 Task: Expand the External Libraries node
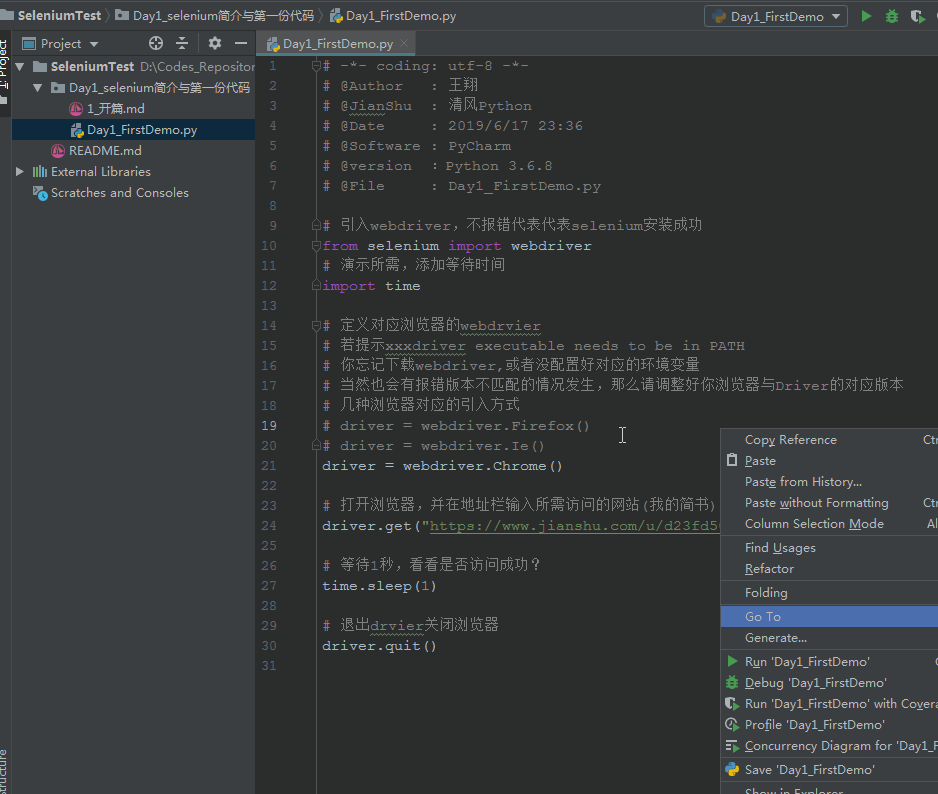pyautogui.click(x=20, y=172)
